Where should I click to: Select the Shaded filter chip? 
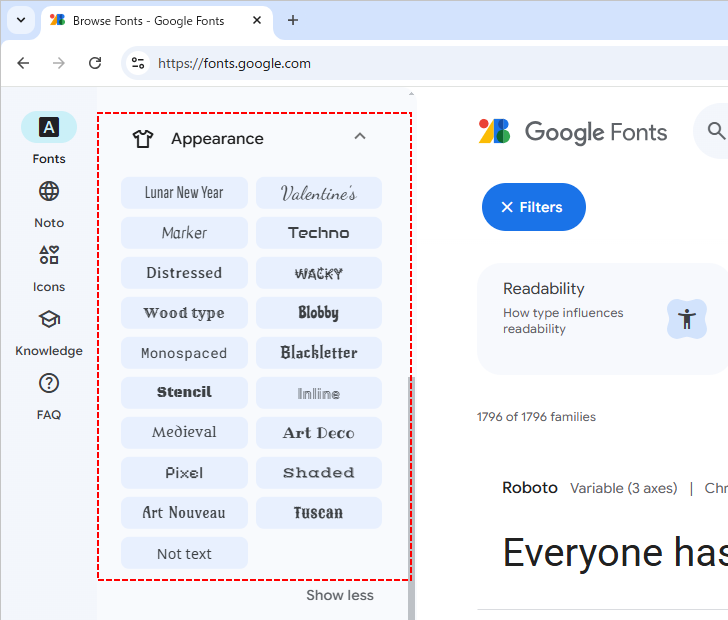[319, 472]
